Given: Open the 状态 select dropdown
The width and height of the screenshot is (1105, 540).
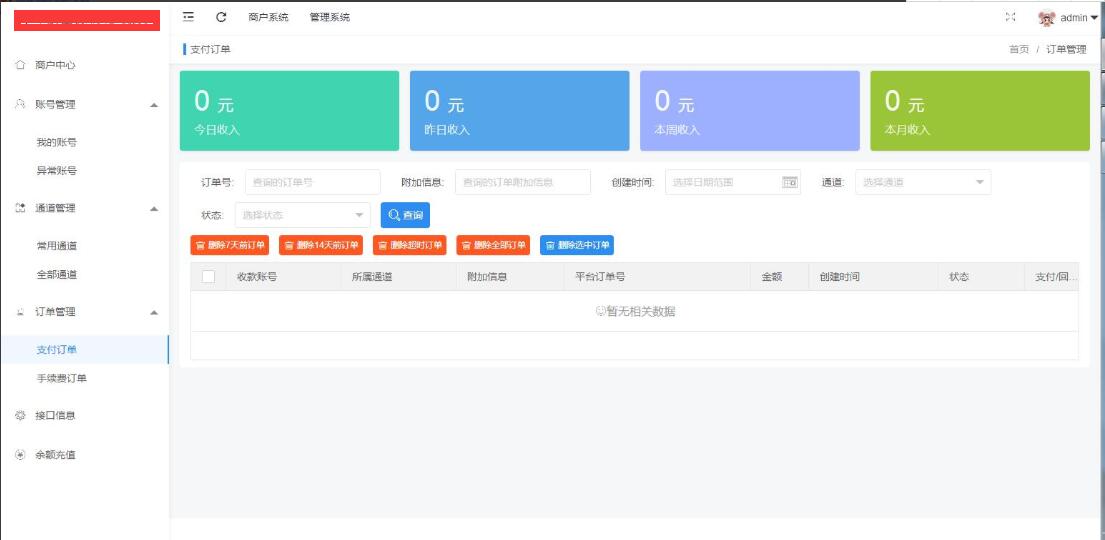Looking at the screenshot, I should point(302,215).
